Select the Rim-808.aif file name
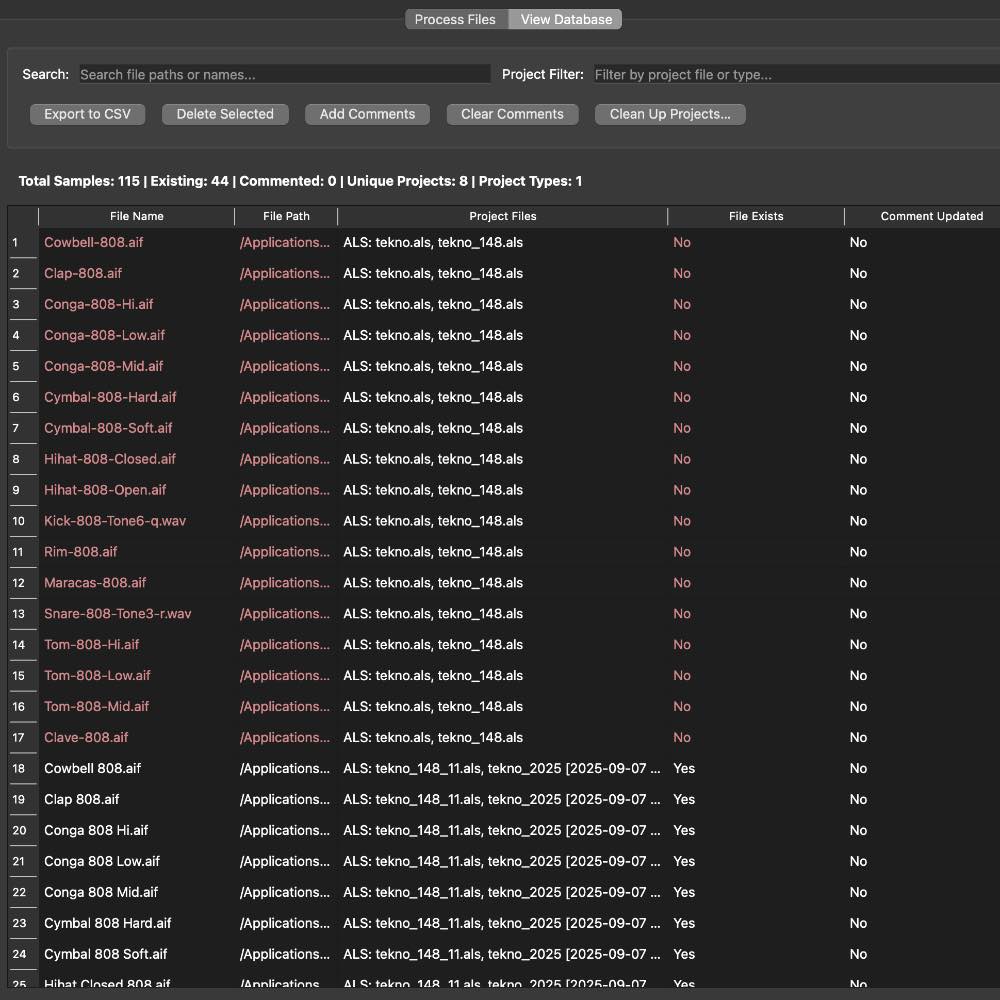 point(80,552)
